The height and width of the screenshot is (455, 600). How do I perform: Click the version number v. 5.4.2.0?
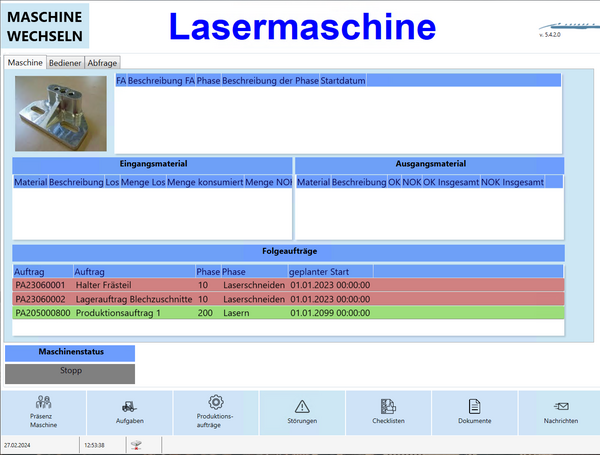click(x=550, y=35)
